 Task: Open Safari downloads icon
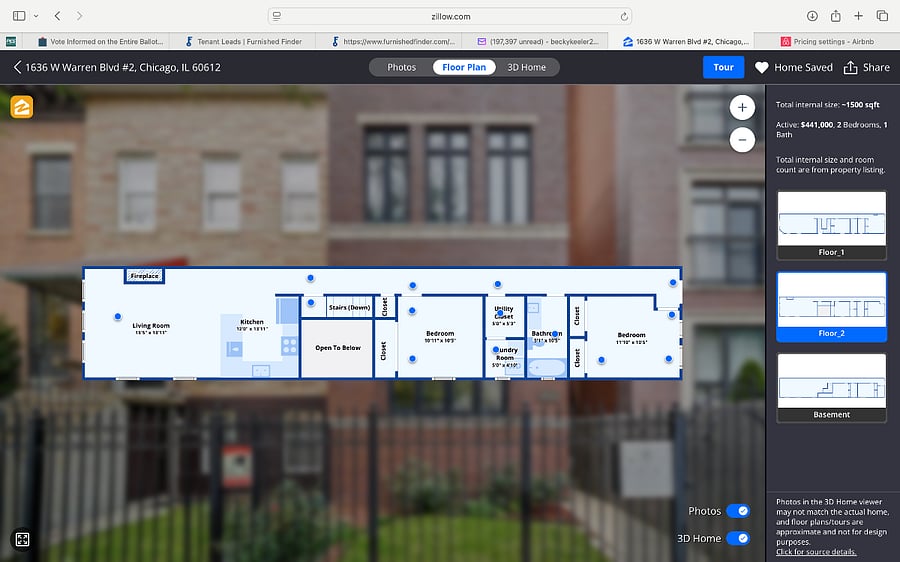[x=812, y=16]
